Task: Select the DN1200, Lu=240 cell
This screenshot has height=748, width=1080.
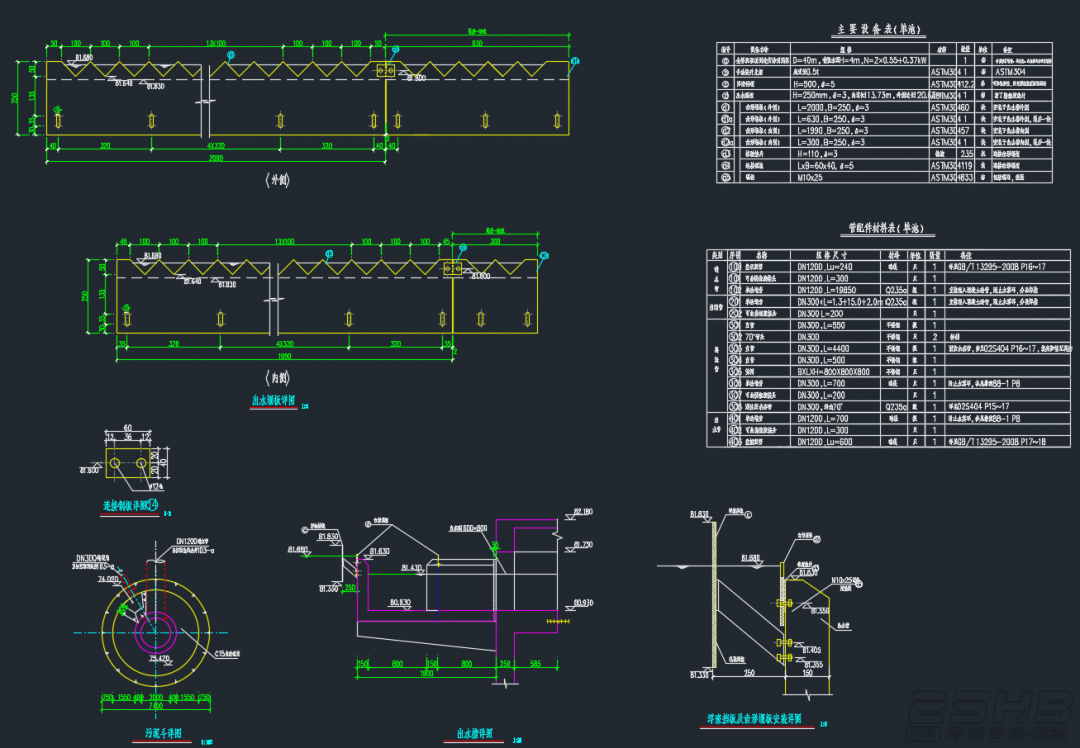Action: click(x=824, y=267)
